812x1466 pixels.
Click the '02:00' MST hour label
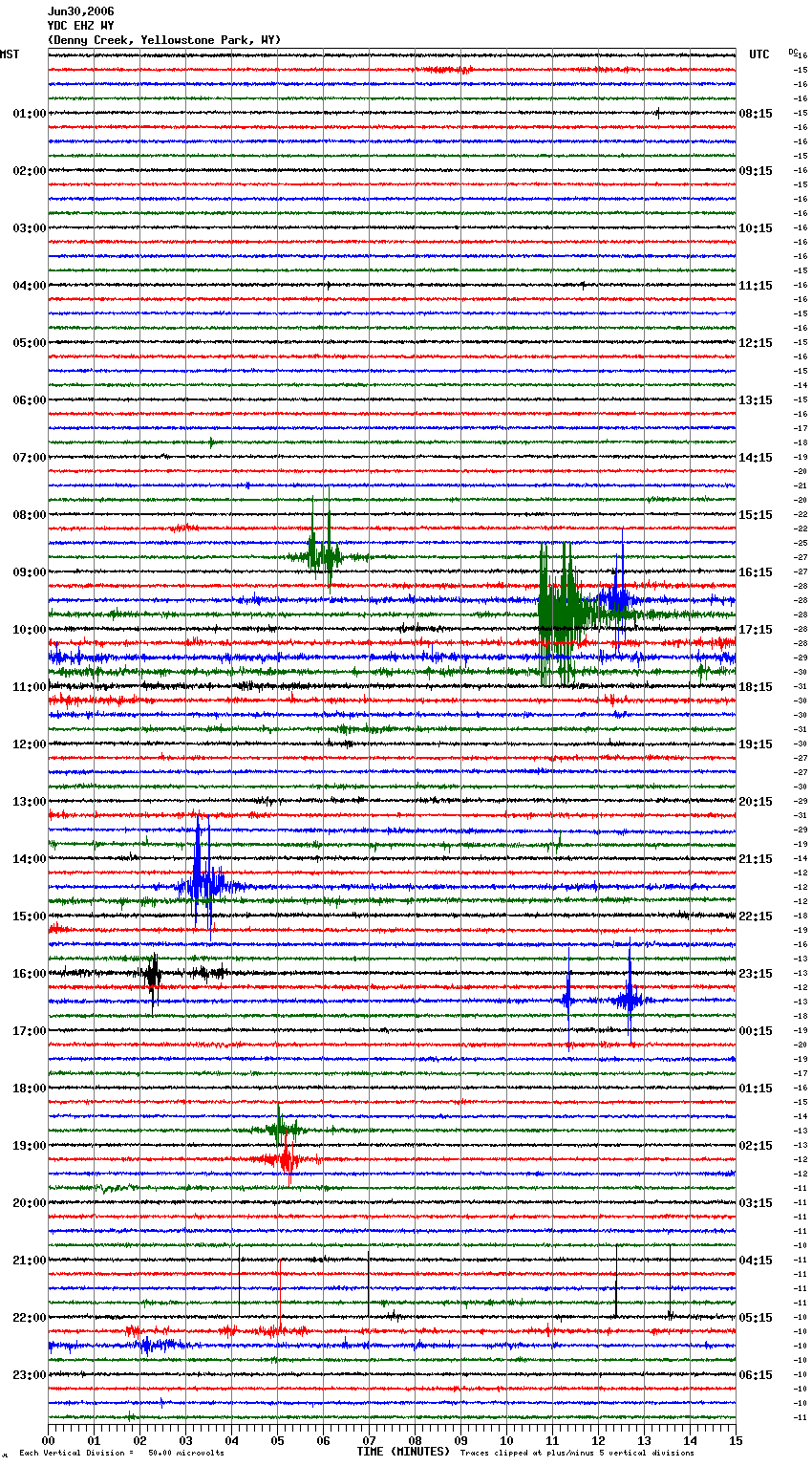coord(29,171)
